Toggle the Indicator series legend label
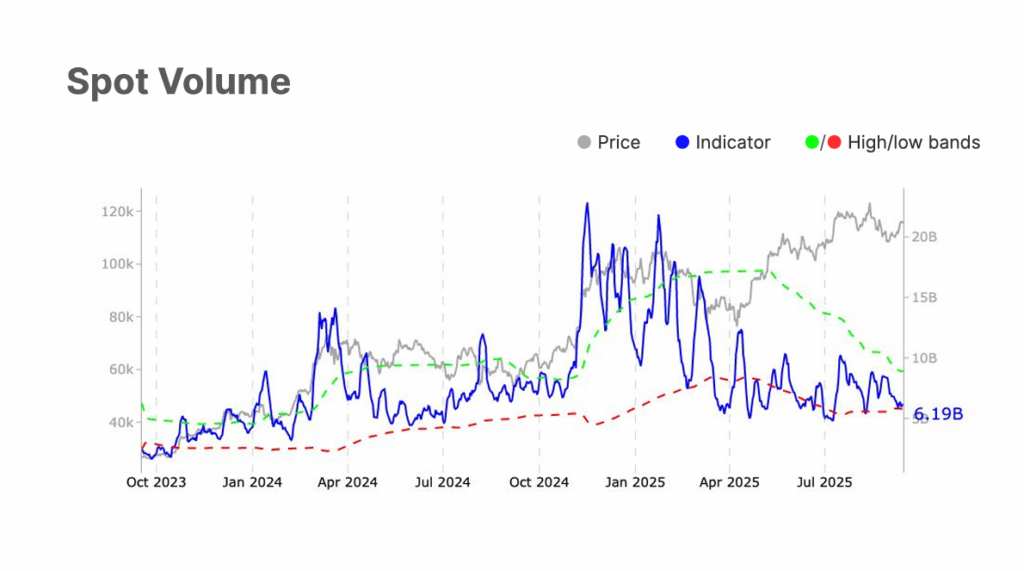Screen dimensions: 1024x571 732,143
